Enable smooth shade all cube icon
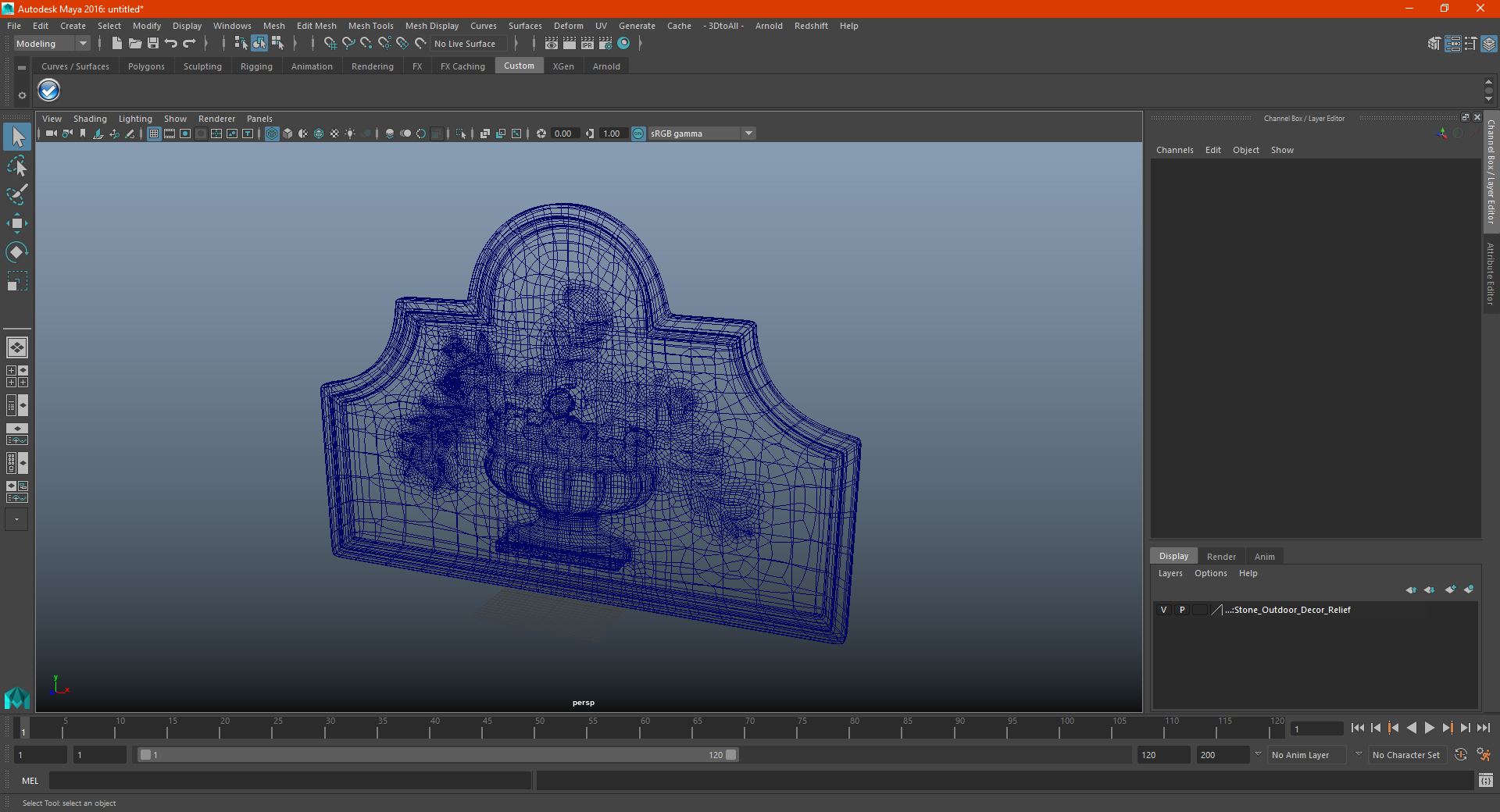This screenshot has width=1500, height=812. [x=287, y=134]
